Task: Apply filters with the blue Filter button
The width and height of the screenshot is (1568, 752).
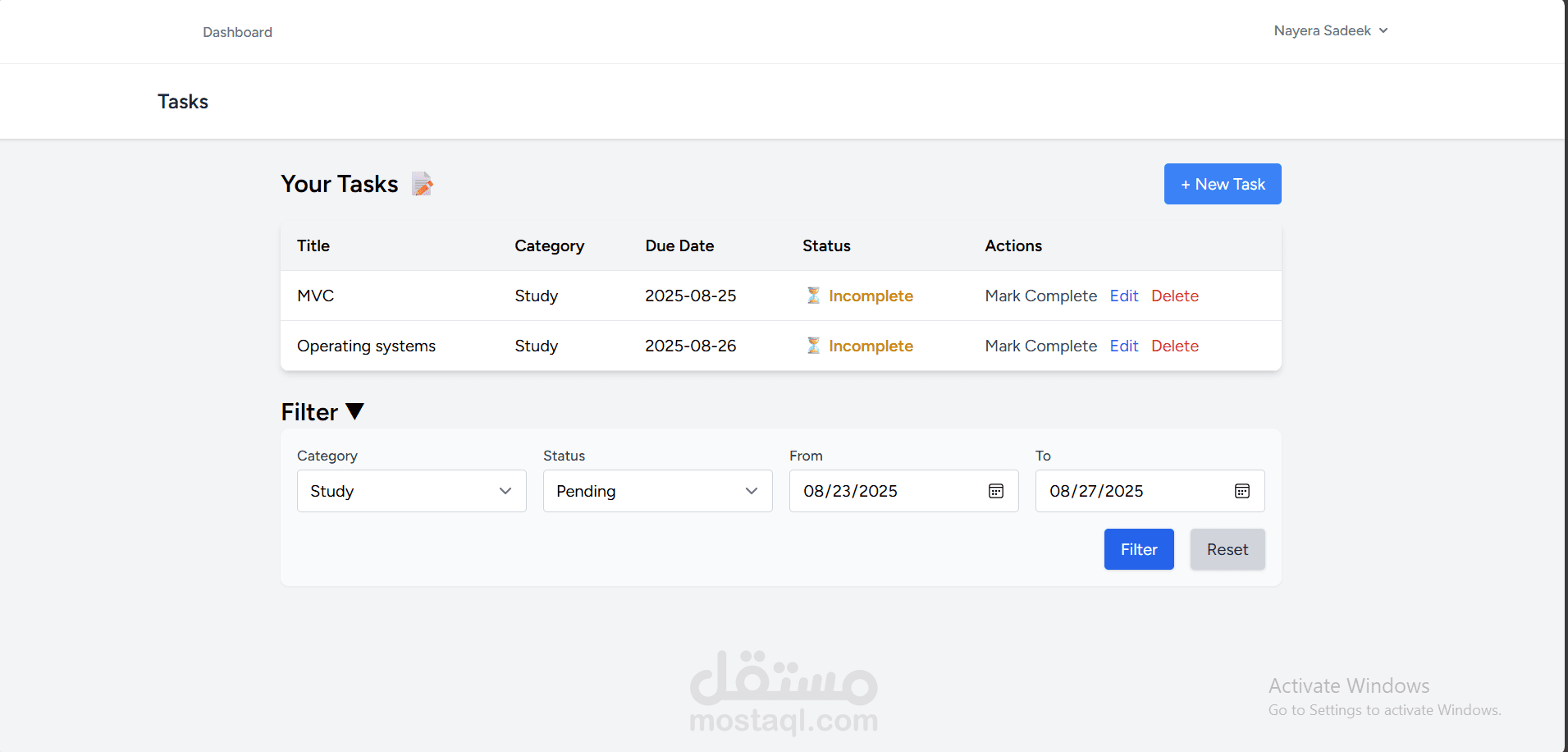Action: 1139,549
